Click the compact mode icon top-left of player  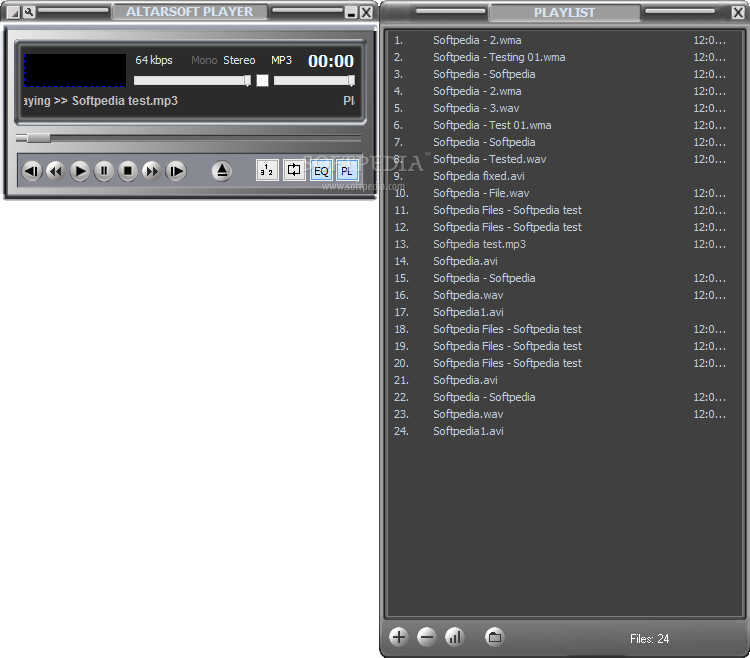14,13
